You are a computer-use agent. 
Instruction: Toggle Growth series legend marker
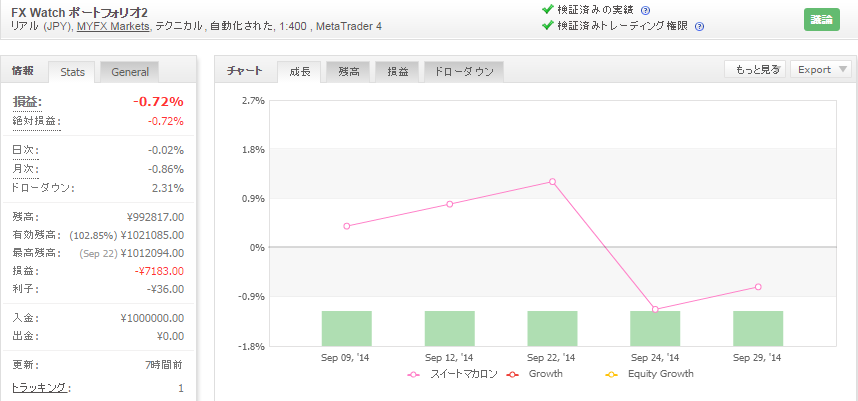click(513, 375)
